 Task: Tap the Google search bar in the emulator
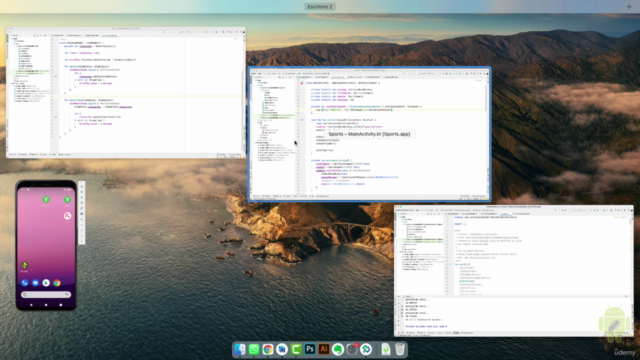tap(46, 294)
